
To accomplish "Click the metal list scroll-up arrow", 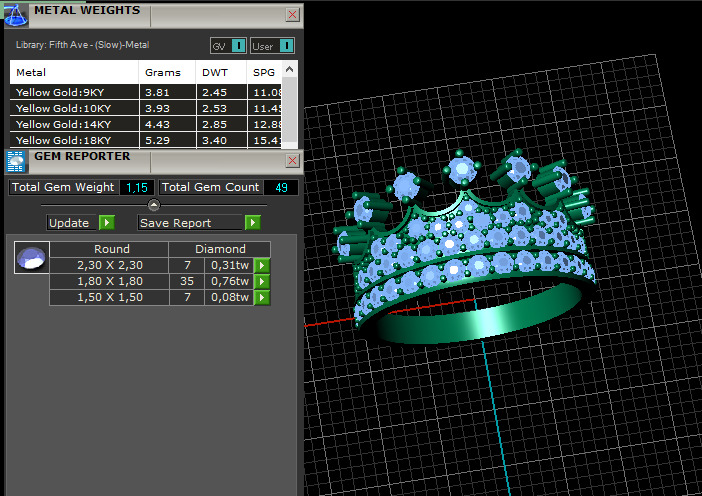I will point(289,69).
